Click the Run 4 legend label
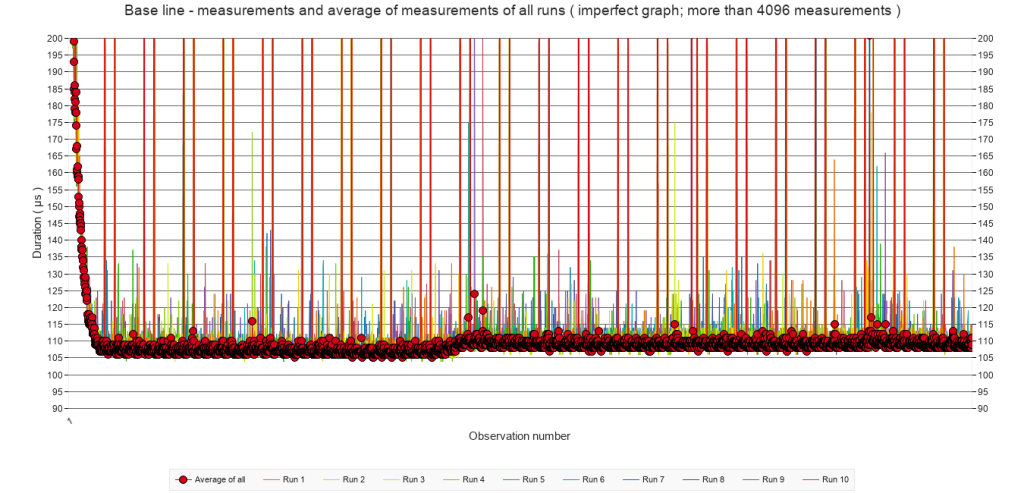 [x=474, y=480]
